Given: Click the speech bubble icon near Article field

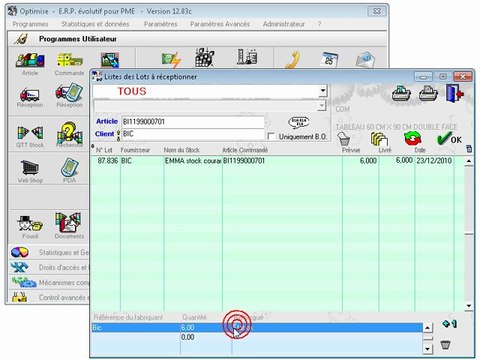Looking at the screenshot, I should (298, 122).
